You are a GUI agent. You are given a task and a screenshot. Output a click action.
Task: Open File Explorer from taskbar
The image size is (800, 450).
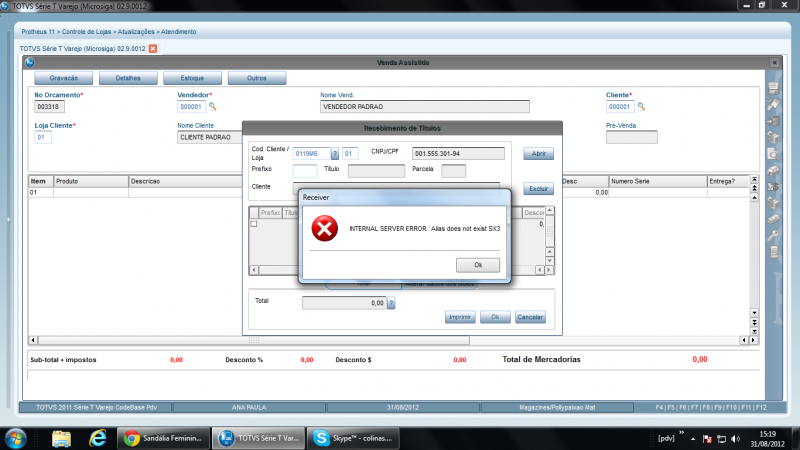click(x=61, y=438)
